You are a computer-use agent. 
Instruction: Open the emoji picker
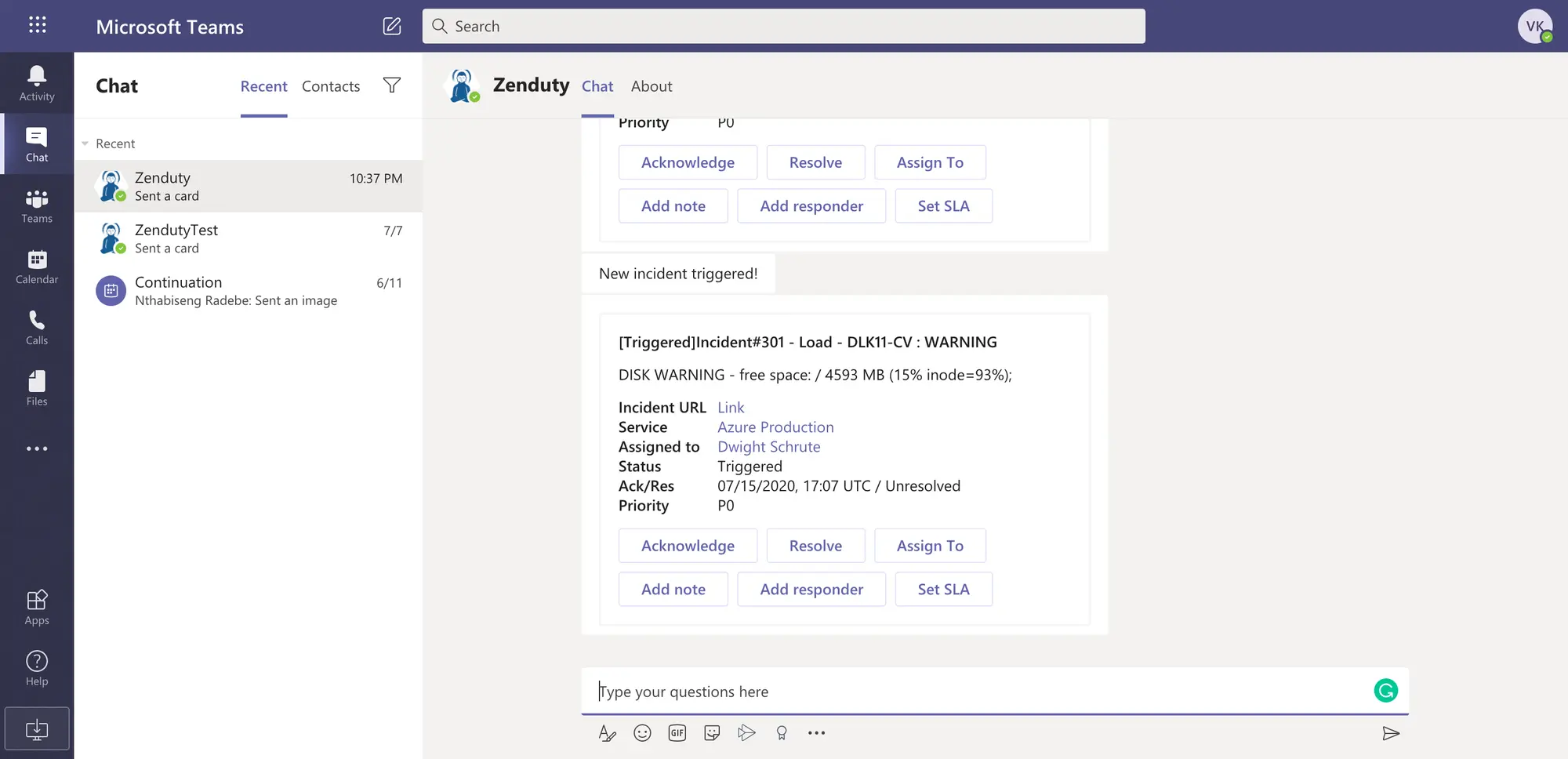coord(642,733)
